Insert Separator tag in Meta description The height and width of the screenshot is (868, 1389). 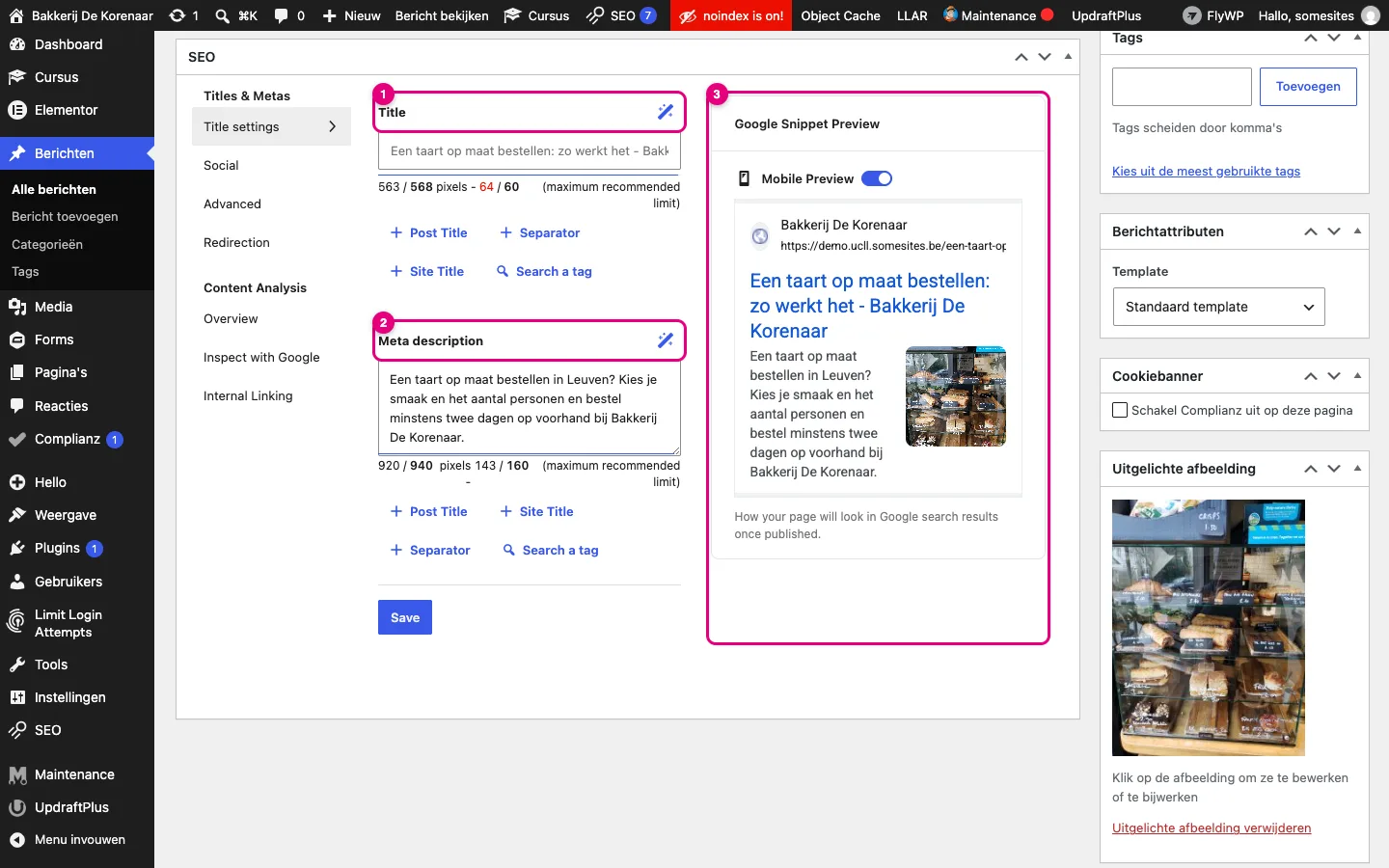[429, 550]
